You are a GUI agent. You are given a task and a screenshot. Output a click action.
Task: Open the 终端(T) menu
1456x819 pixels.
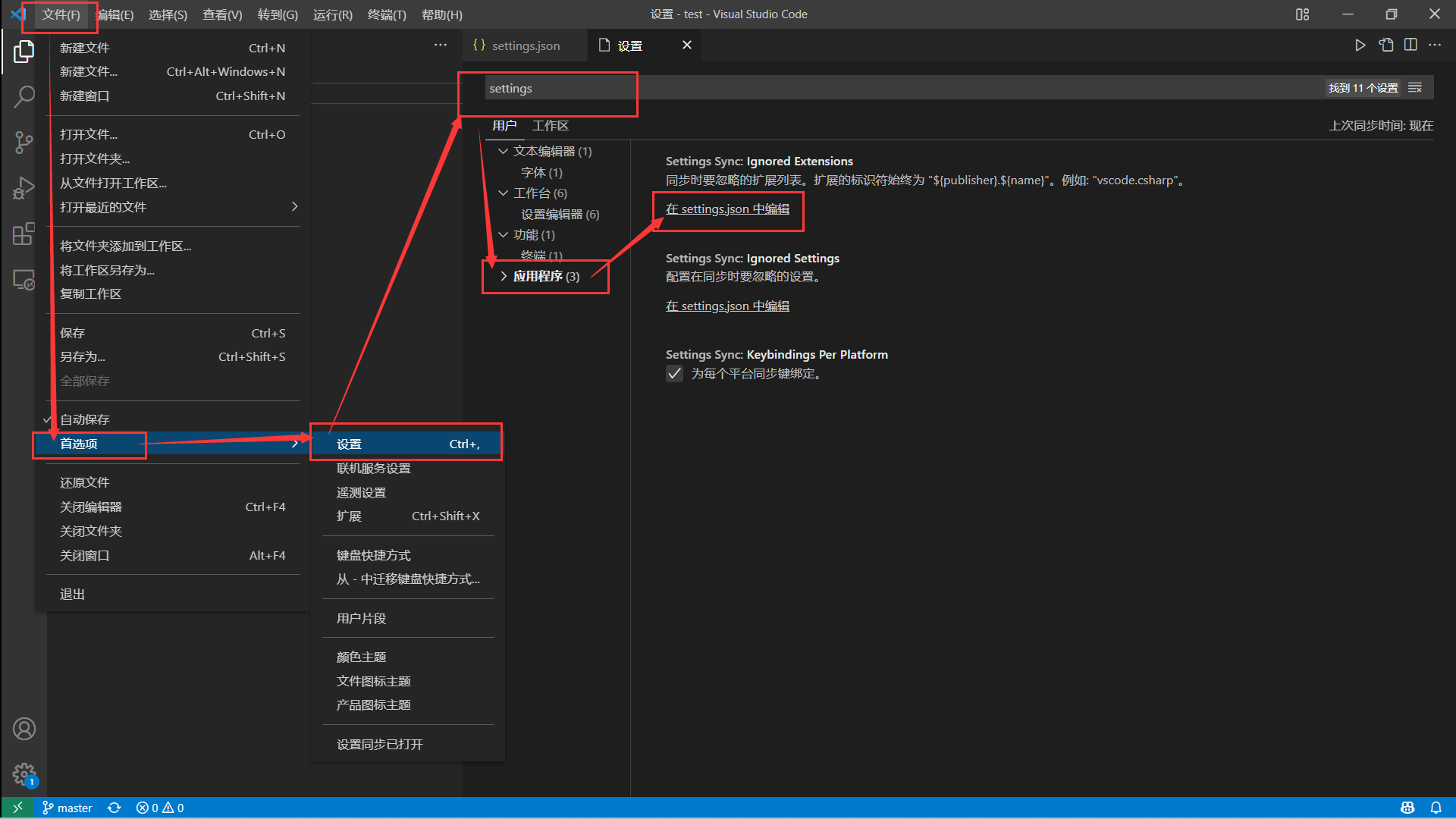[x=387, y=15]
